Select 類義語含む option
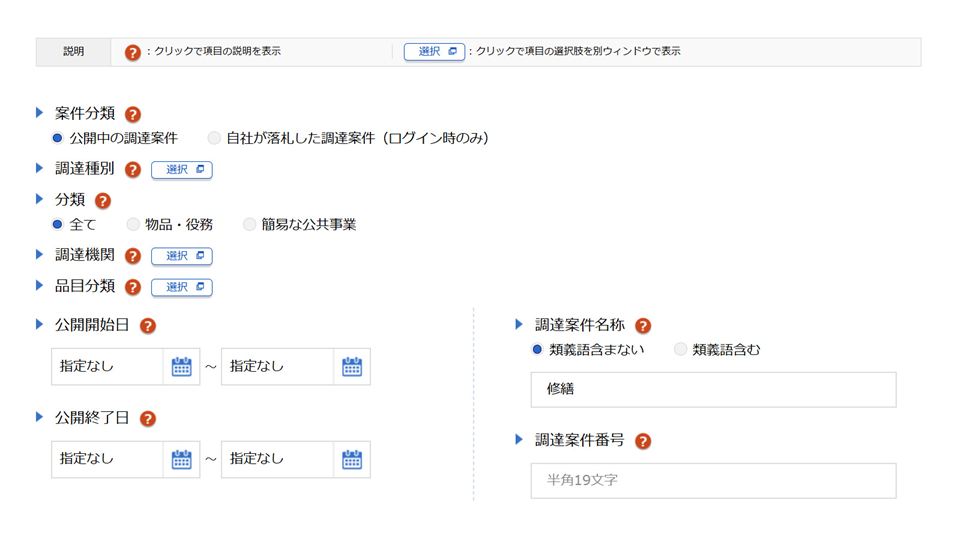The height and width of the screenshot is (554, 958). pyautogui.click(x=680, y=349)
